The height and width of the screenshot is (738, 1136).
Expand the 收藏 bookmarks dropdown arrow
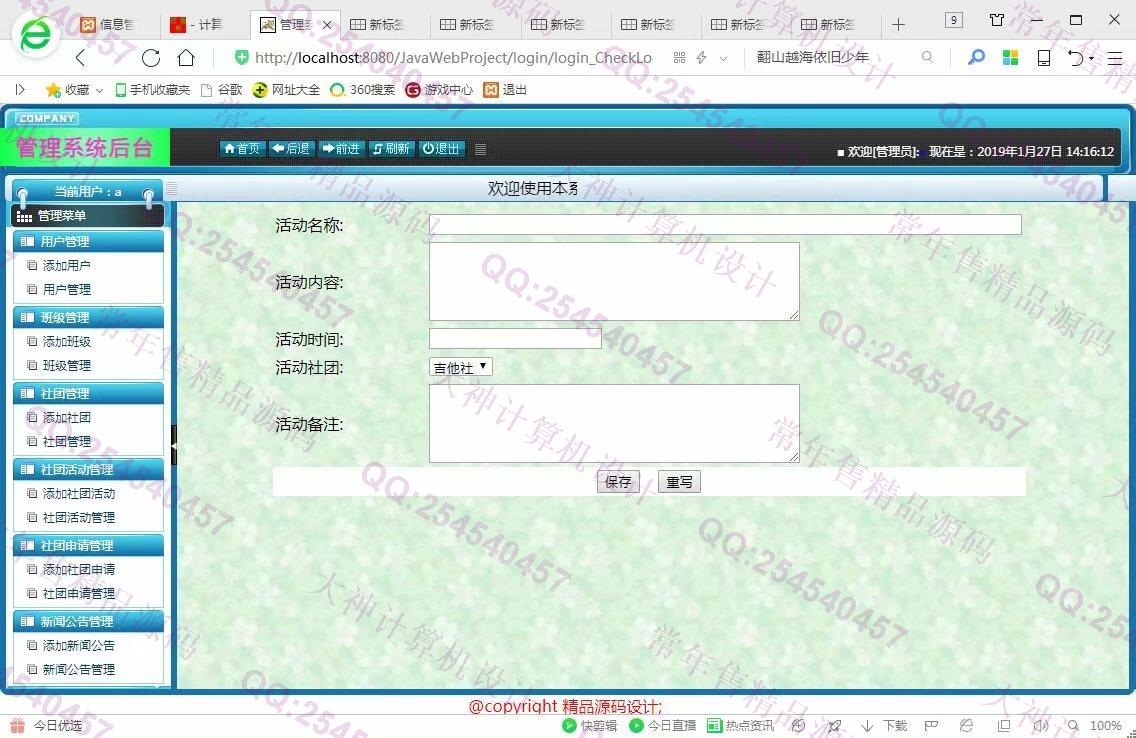coord(99,91)
